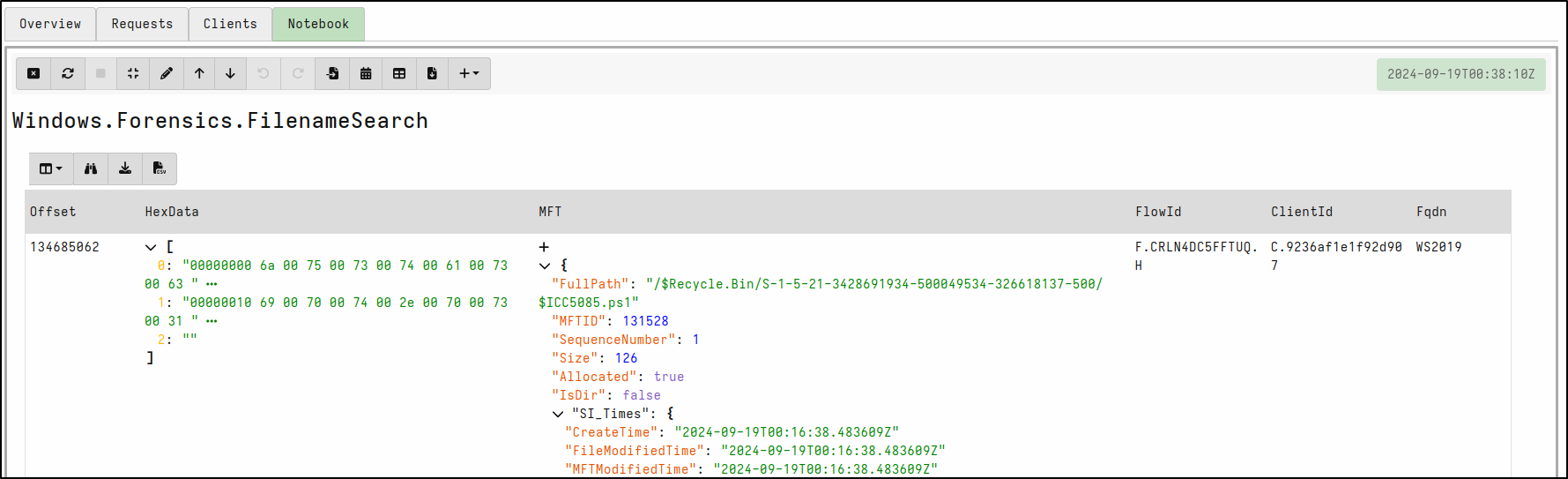
Task: Toggle cell fullscreen with the compress icon
Action: tap(133, 73)
